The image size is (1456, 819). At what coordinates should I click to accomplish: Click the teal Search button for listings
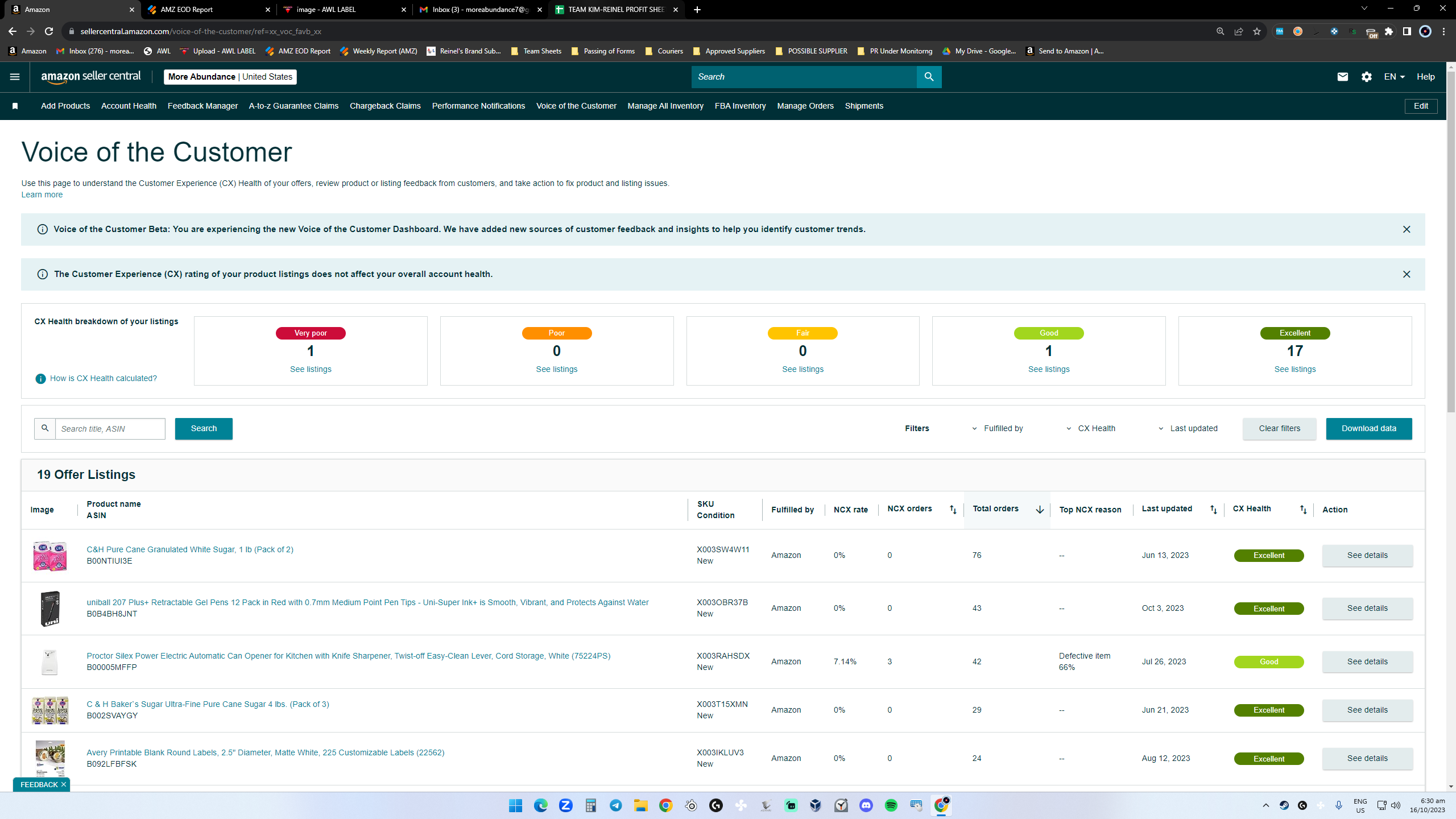coord(204,429)
